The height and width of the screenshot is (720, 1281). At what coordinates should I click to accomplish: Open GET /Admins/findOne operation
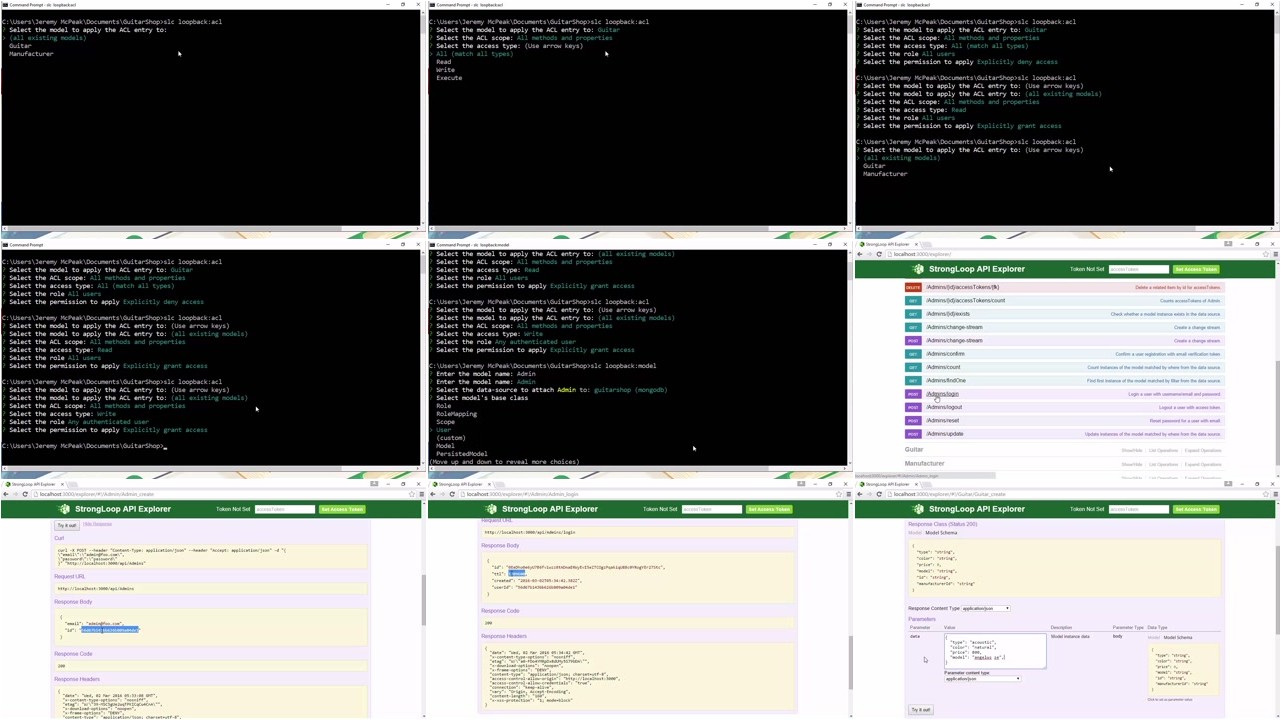(x=946, y=380)
